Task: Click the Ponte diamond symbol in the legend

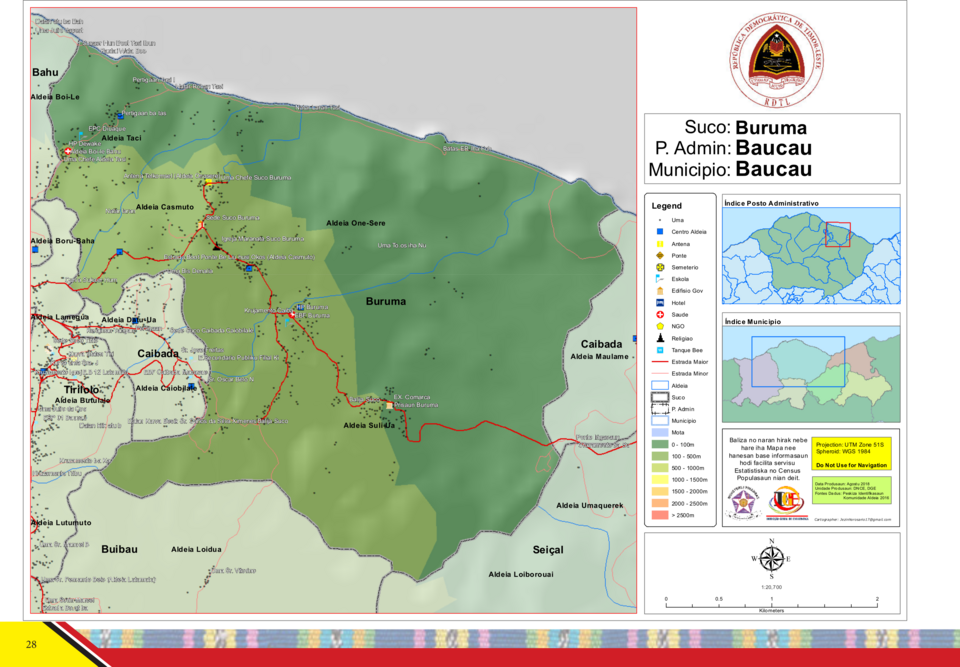Action: coord(660,255)
